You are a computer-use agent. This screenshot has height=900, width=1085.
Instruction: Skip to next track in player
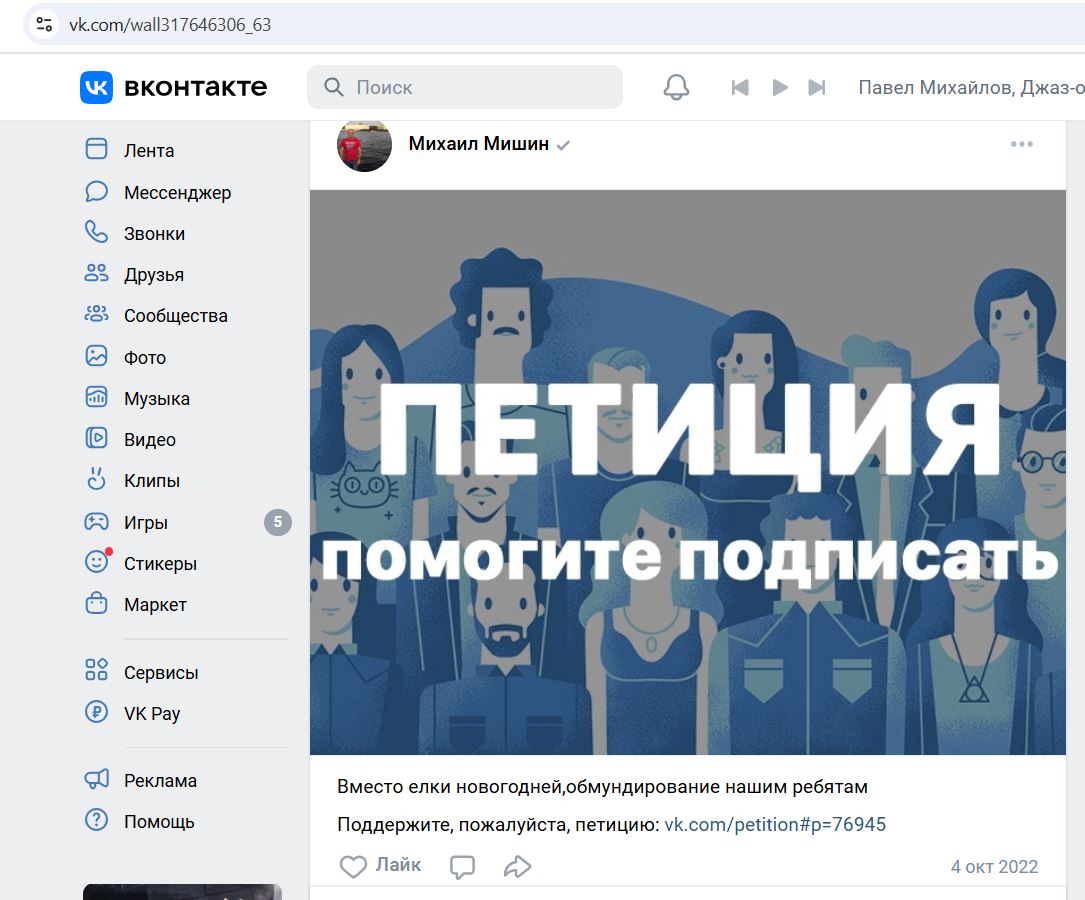[817, 87]
